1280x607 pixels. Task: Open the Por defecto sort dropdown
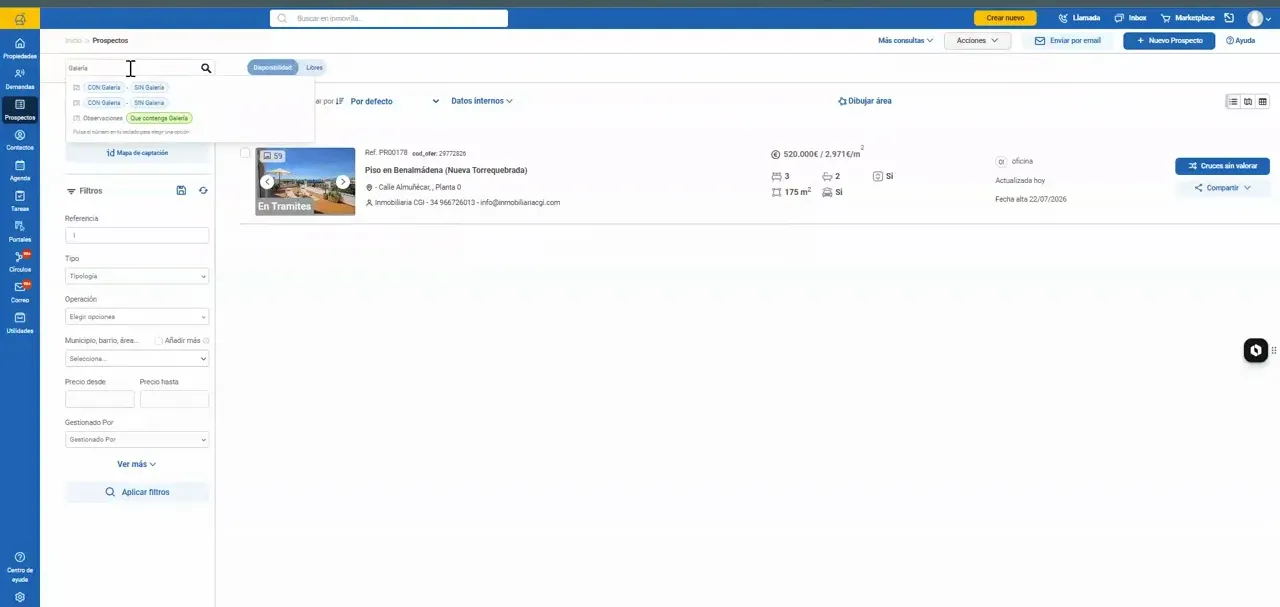(x=394, y=101)
